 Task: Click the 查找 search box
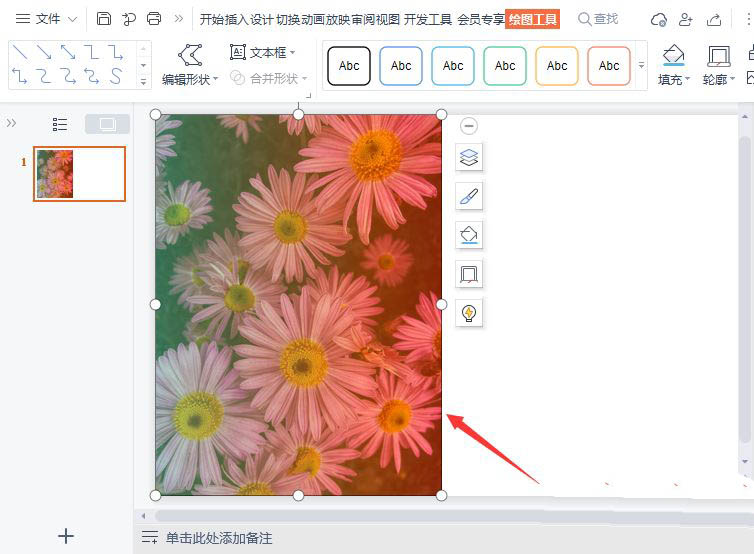(x=600, y=19)
